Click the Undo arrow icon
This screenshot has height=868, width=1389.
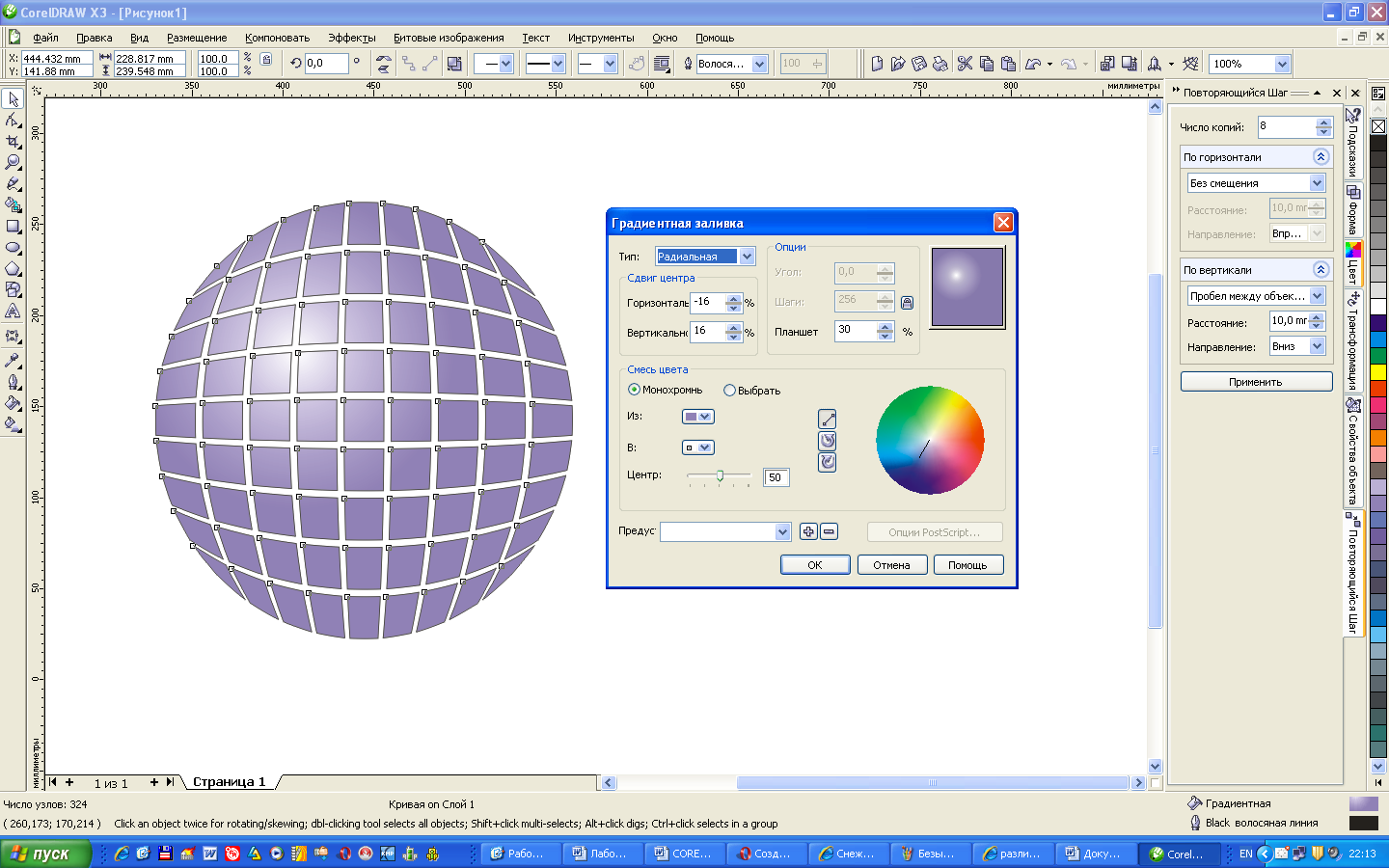[x=1033, y=64]
